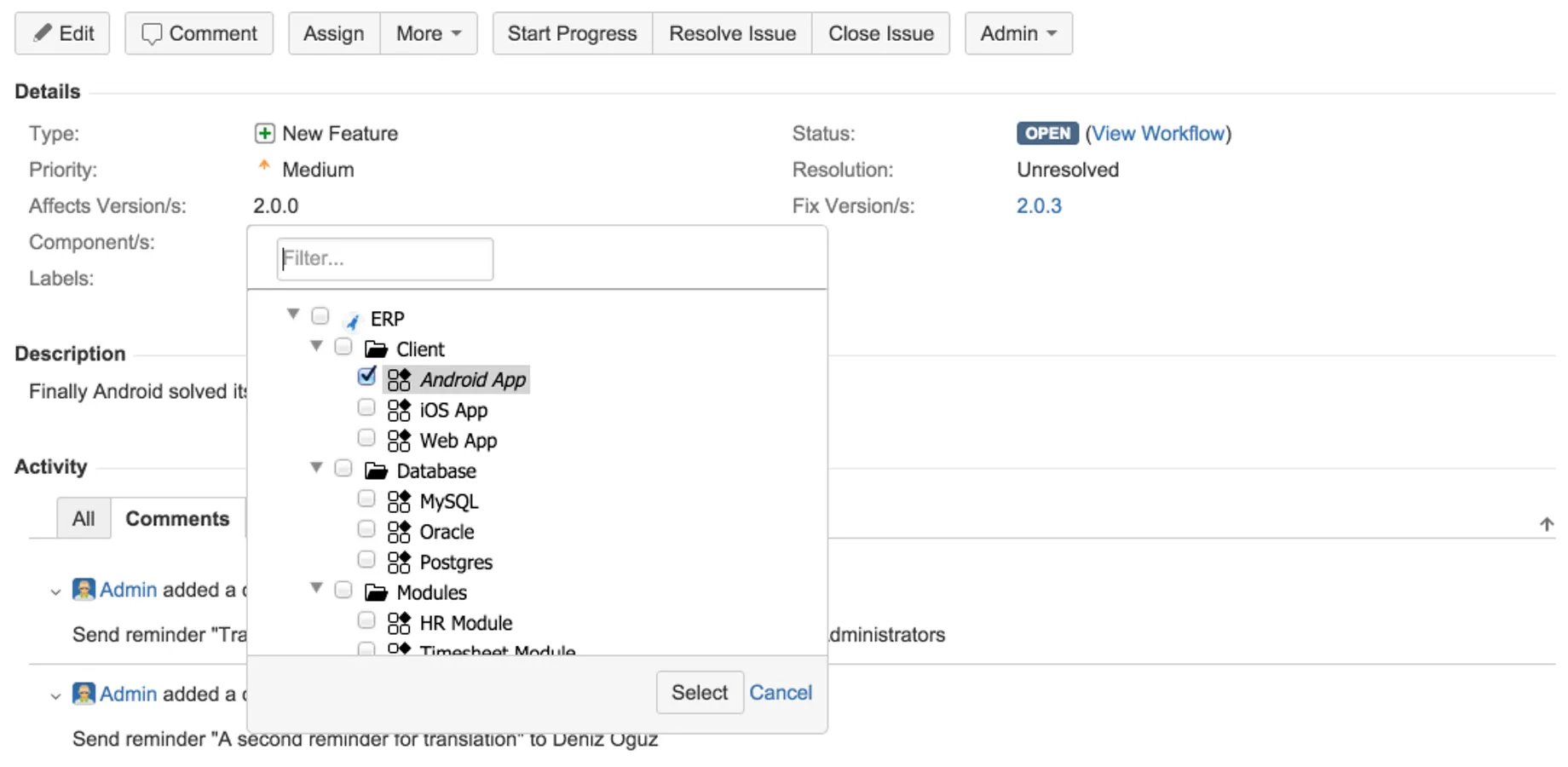Collapse the ERP tree node
Viewport: 1568px width, 767px height.
[293, 314]
